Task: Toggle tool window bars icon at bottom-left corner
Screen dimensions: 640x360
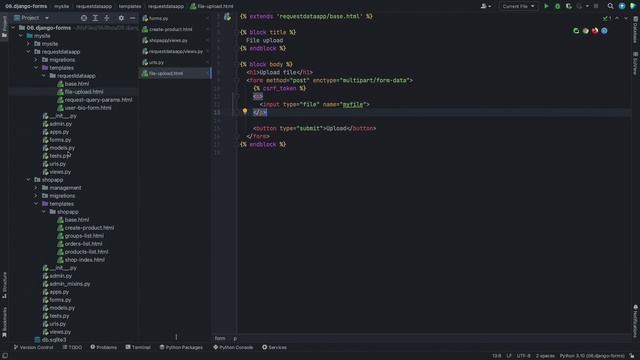Action: click(x=4, y=356)
